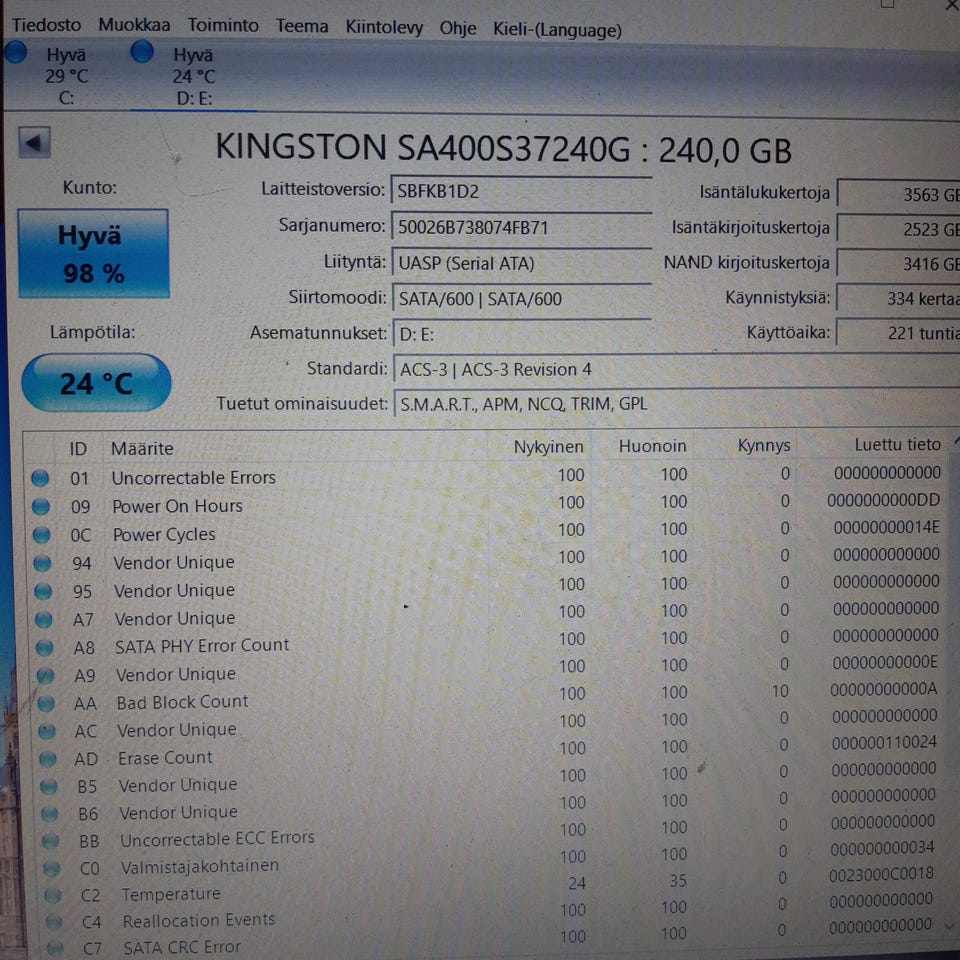Click the transfer mode field SATA/600 | SATA/600
The image size is (960, 960).
(x=521, y=298)
